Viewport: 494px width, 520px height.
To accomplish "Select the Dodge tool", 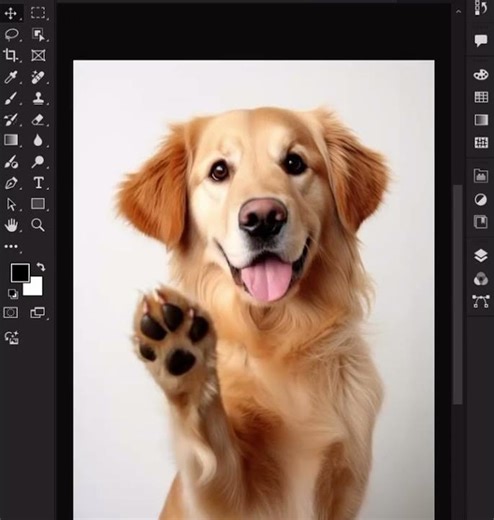I will (x=38, y=161).
